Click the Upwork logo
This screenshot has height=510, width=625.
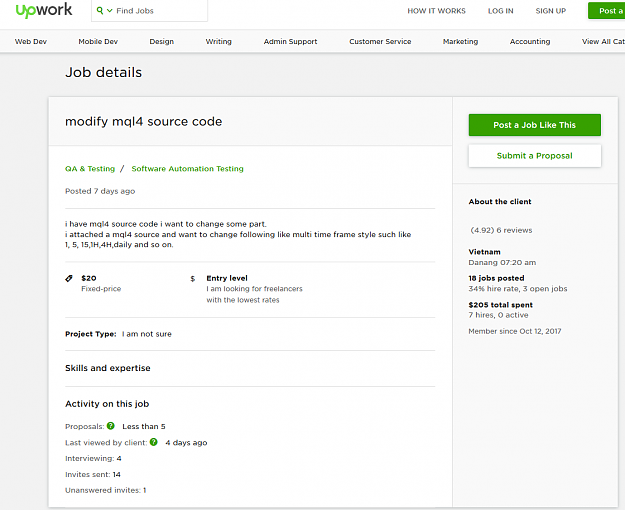tap(44, 10)
